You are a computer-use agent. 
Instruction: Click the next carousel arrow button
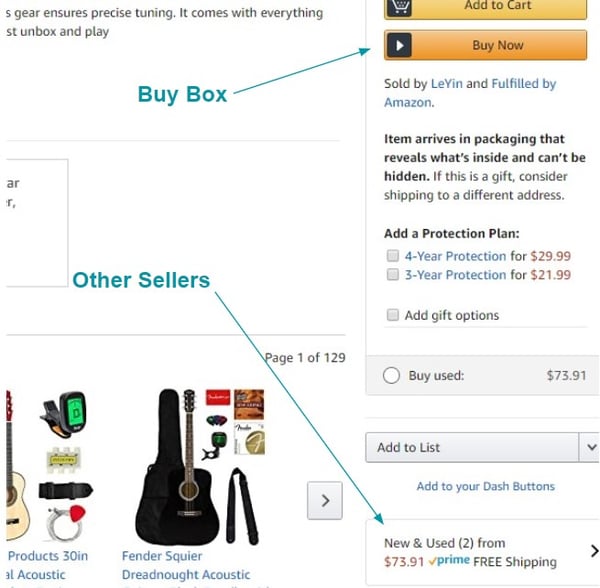pyautogui.click(x=325, y=500)
